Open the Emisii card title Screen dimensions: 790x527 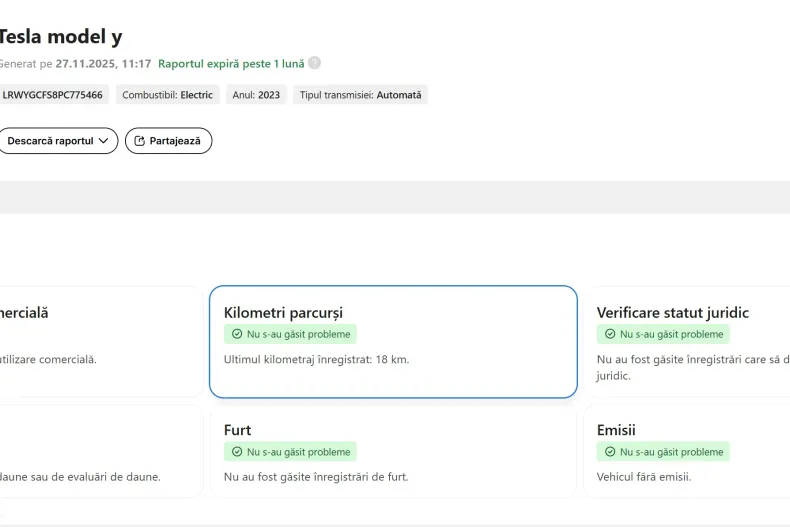[x=616, y=430]
